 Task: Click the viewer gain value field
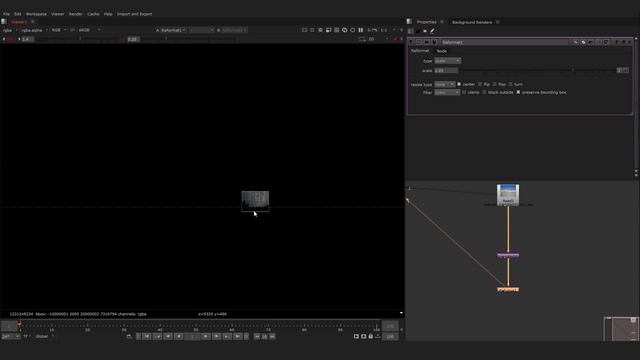pyautogui.click(x=28, y=39)
